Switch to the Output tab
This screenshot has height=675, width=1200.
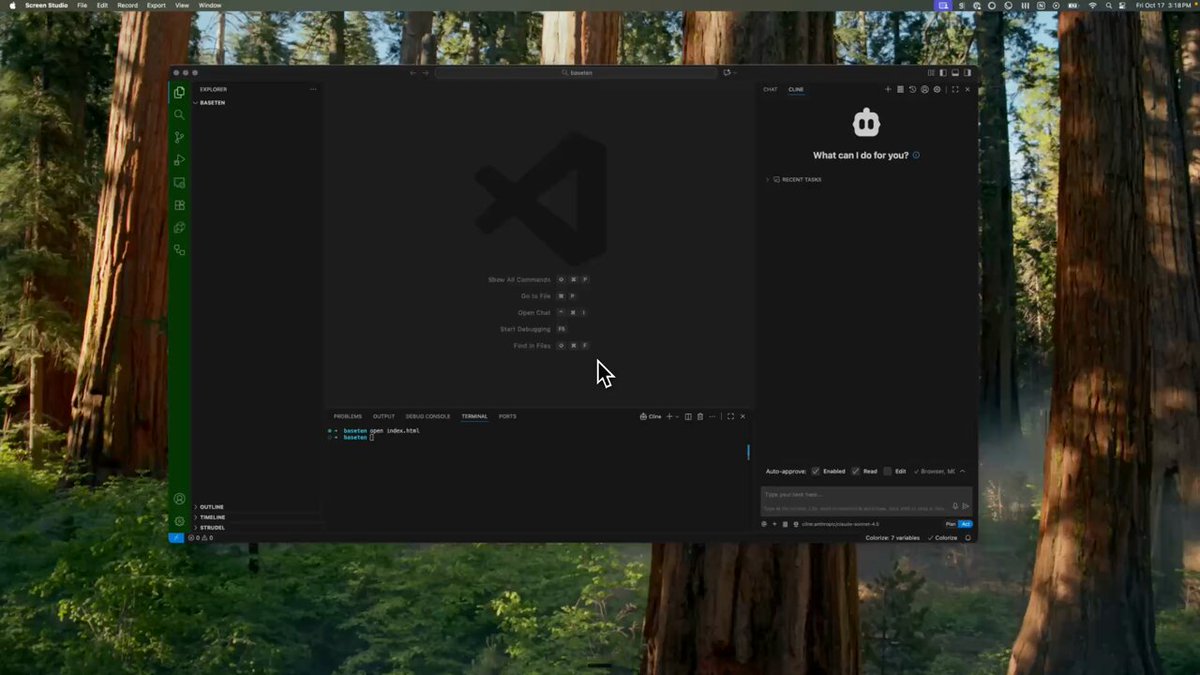point(384,416)
